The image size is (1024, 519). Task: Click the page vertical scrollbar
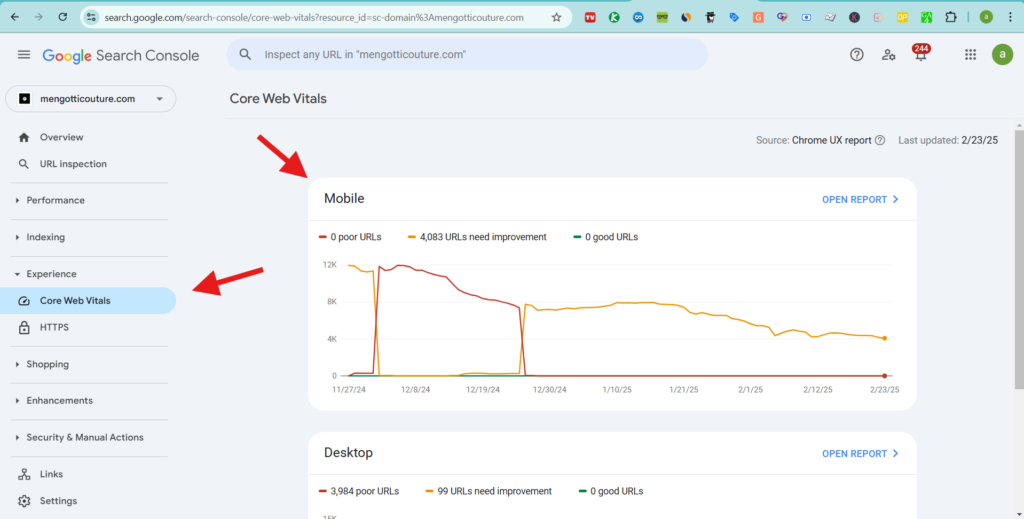1019,260
